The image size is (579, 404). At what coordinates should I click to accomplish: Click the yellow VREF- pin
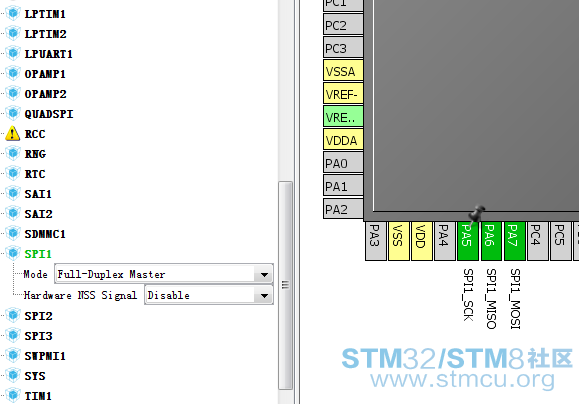343,94
